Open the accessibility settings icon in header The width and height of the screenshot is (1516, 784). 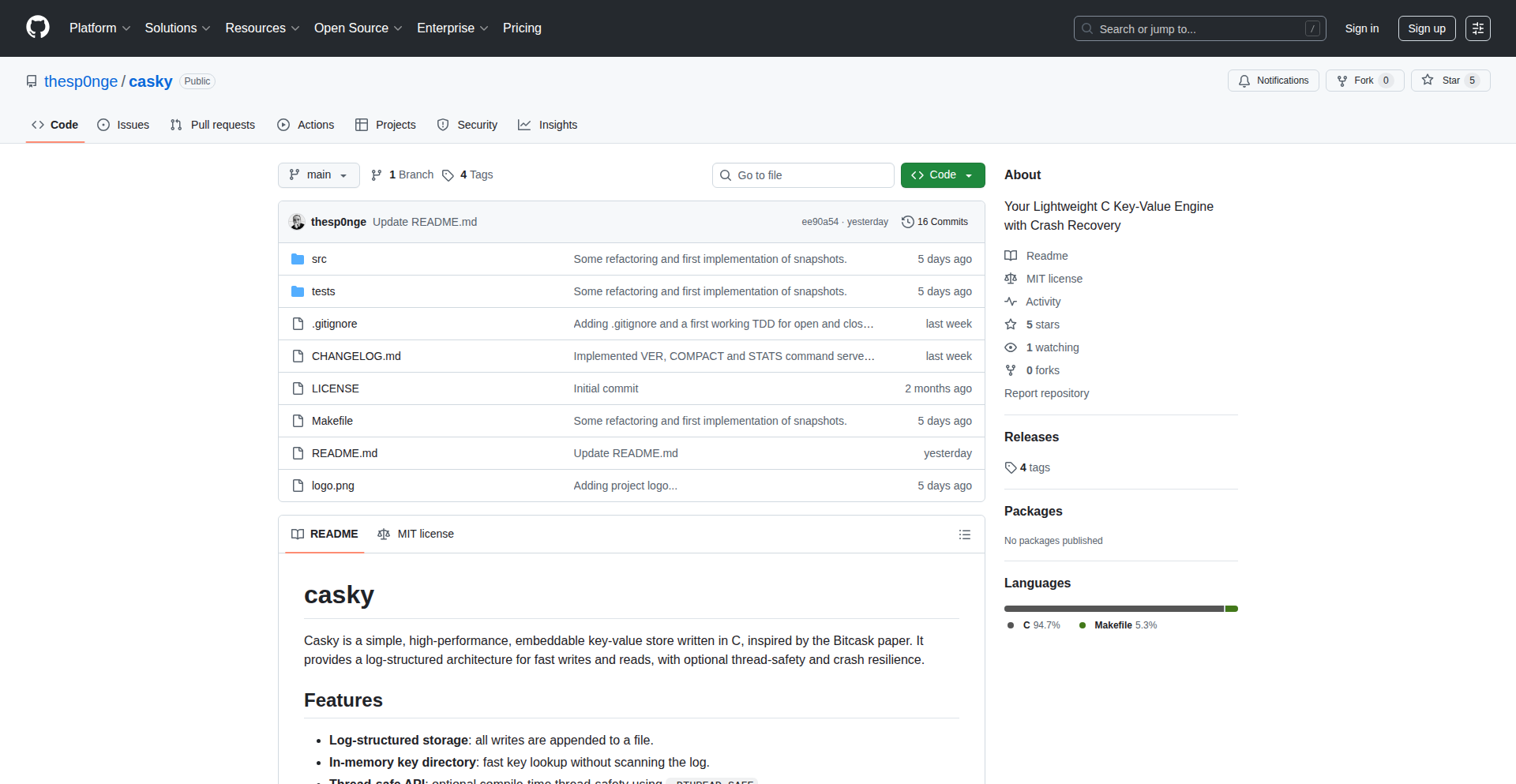tap(1477, 28)
